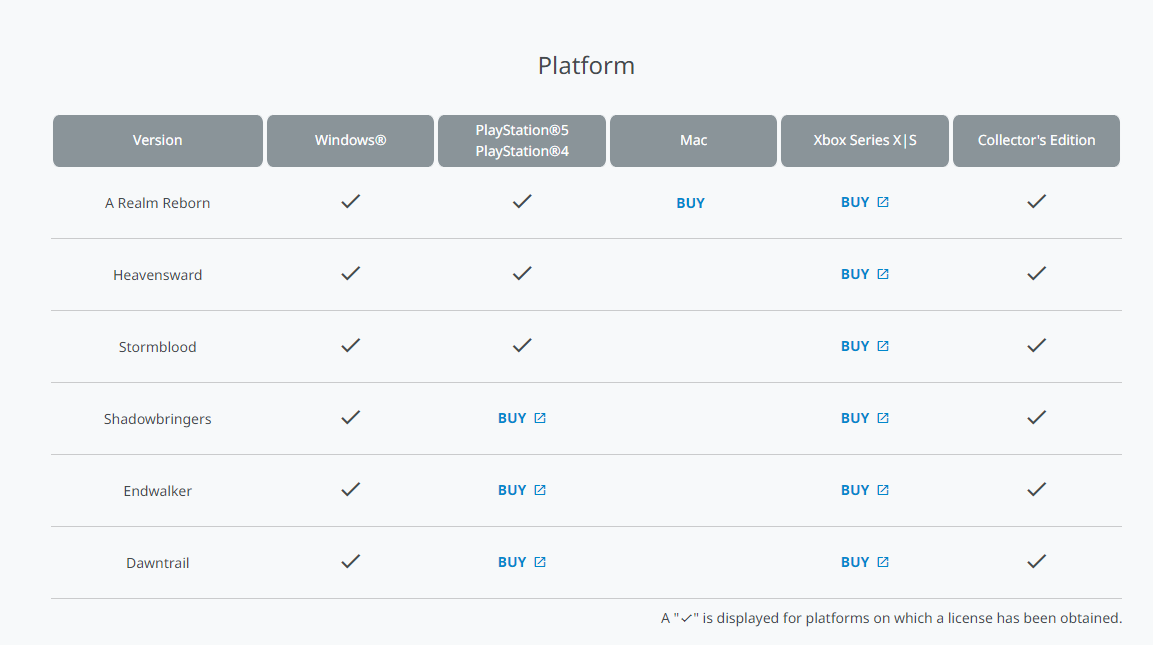Open Shadowbringers Xbox external link icon
Viewport: 1153px width, 645px height.
(x=883, y=418)
